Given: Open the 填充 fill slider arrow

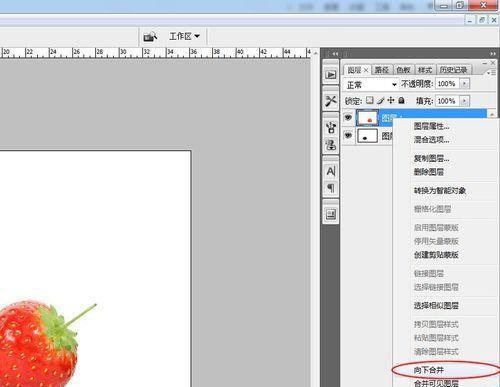Looking at the screenshot, I should point(465,101).
